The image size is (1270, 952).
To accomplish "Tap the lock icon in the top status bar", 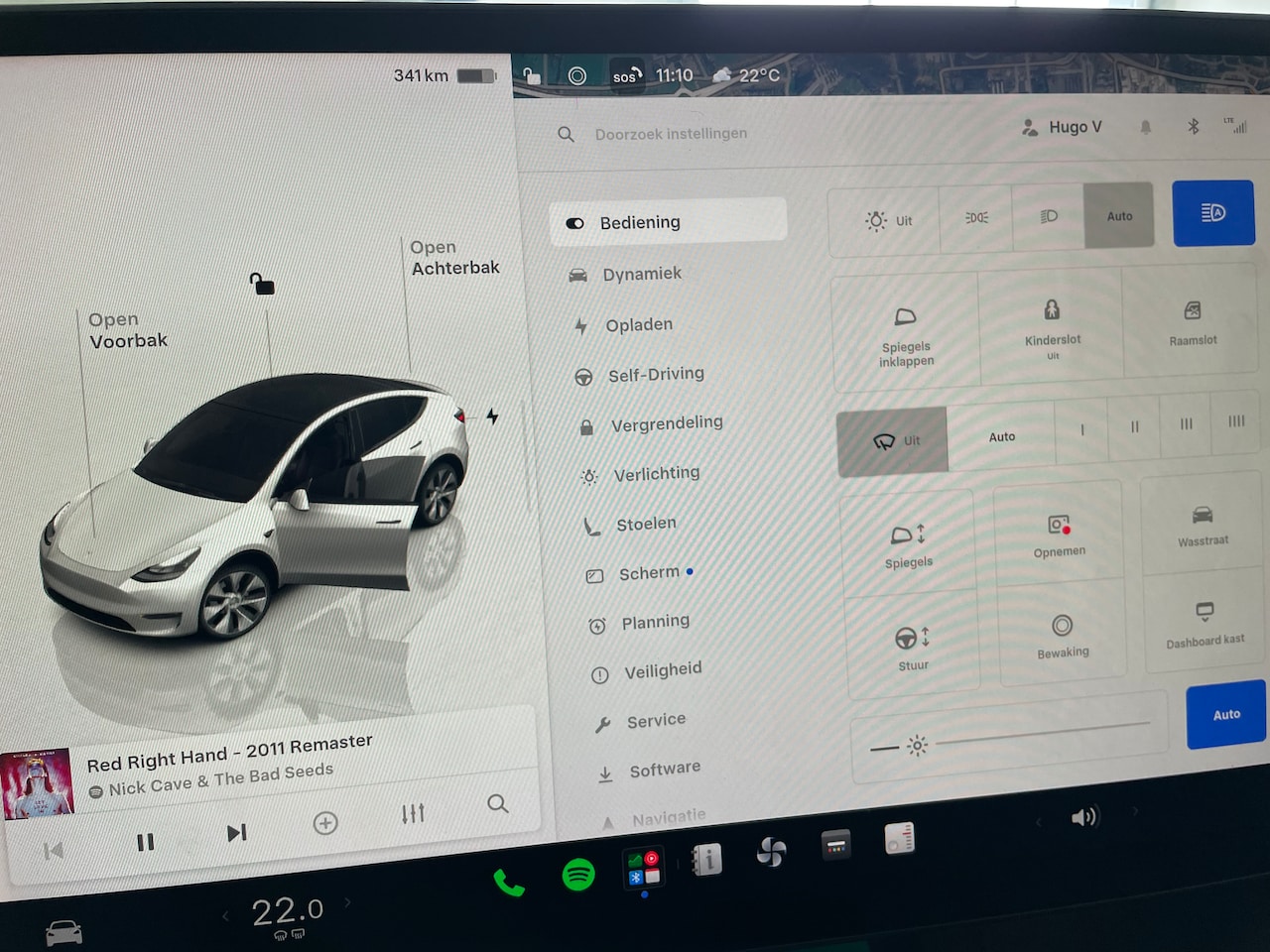I will (x=532, y=75).
